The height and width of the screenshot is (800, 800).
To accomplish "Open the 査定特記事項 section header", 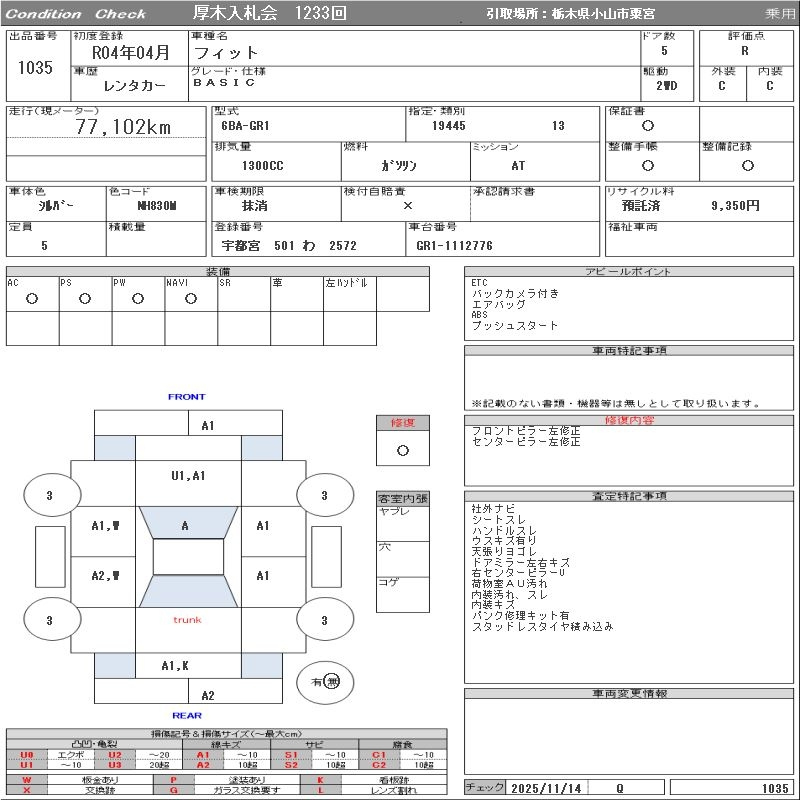I will click(x=627, y=496).
